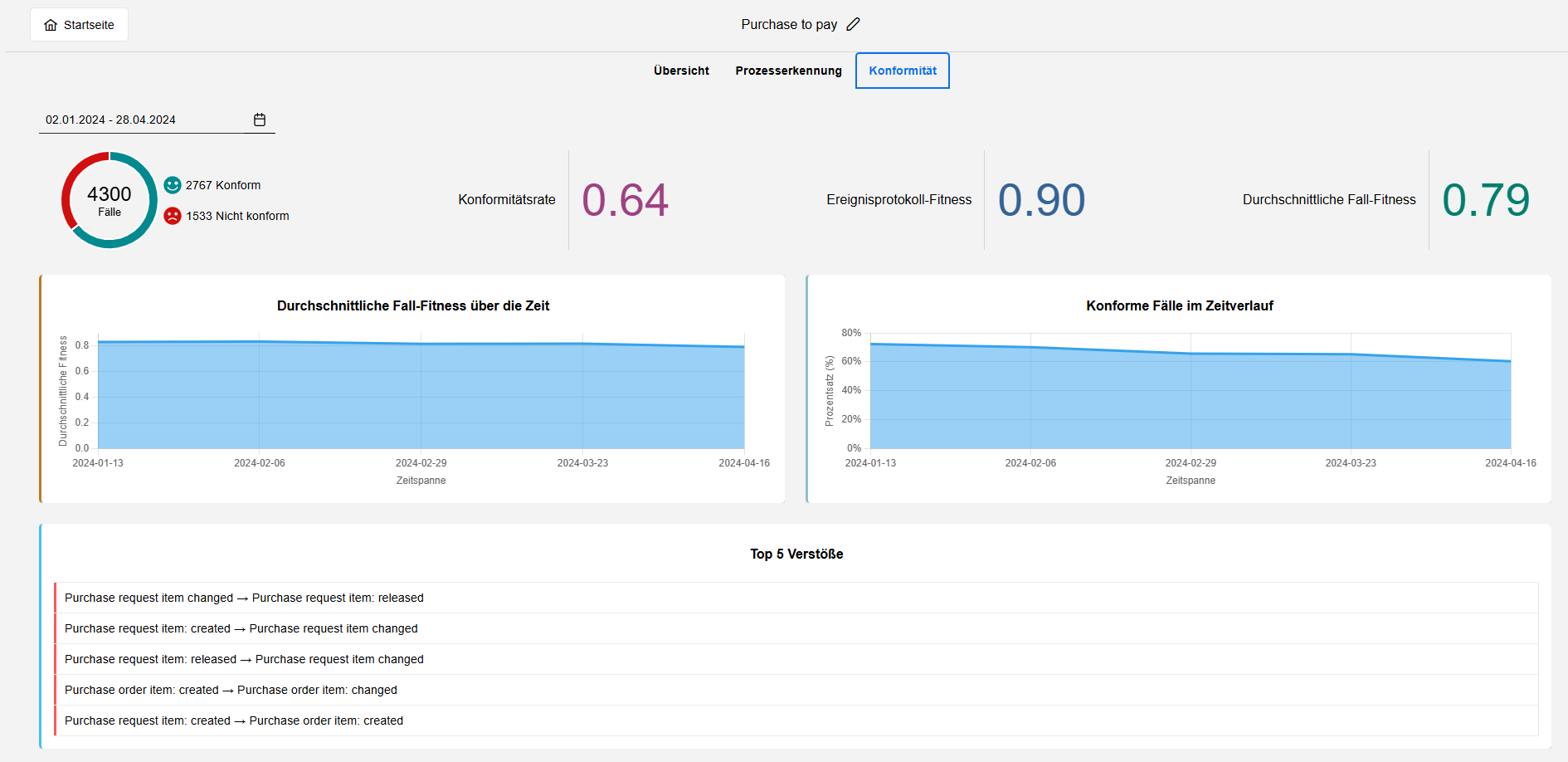Click the 4300 Fälle donut chart
Viewport: 1568px width, 762px height.
(x=109, y=200)
